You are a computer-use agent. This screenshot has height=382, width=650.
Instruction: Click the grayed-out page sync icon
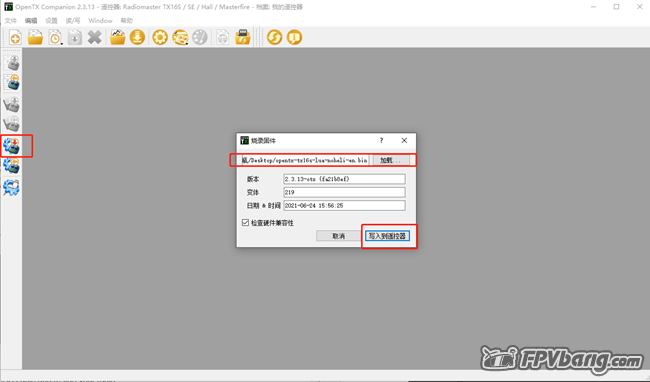tap(223, 38)
